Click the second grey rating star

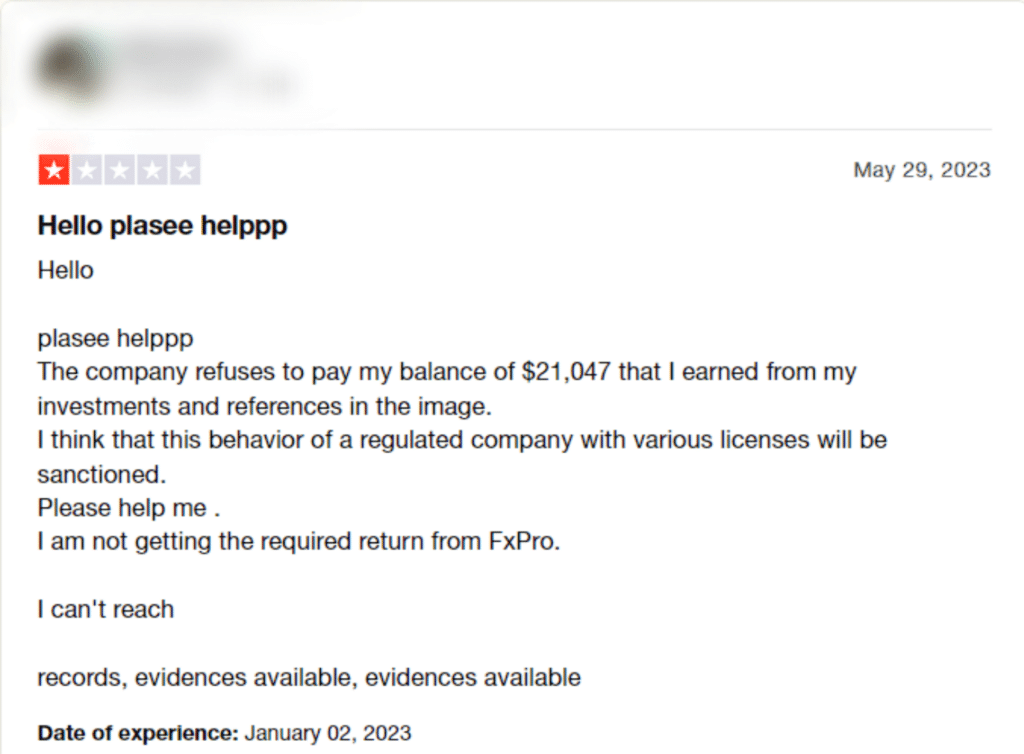(86, 170)
